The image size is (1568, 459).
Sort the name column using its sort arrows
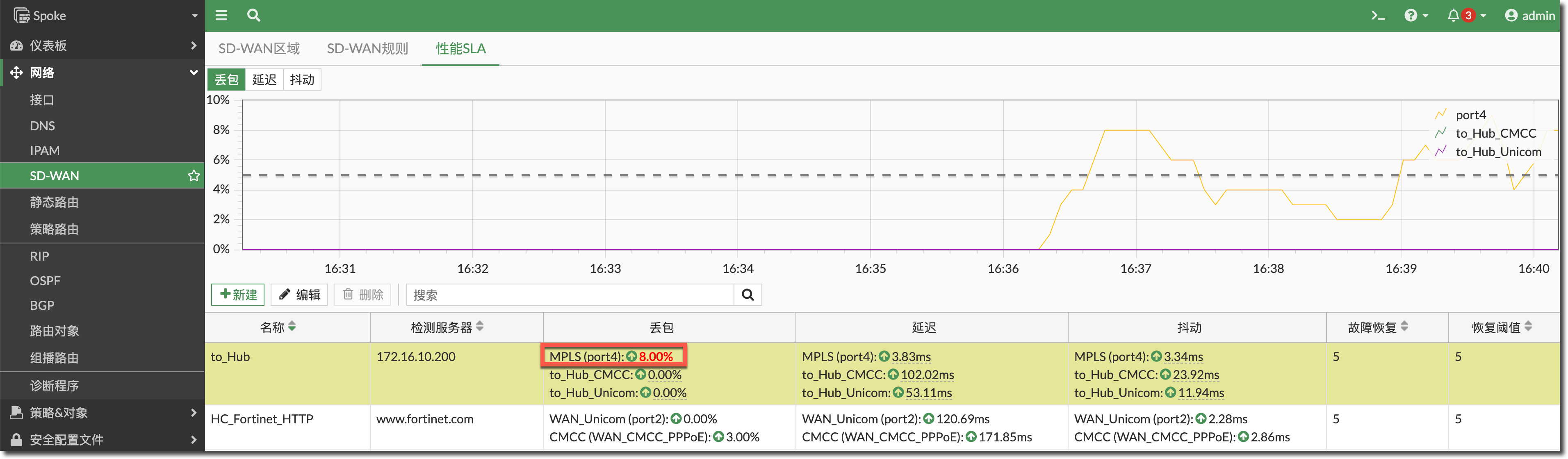(292, 327)
